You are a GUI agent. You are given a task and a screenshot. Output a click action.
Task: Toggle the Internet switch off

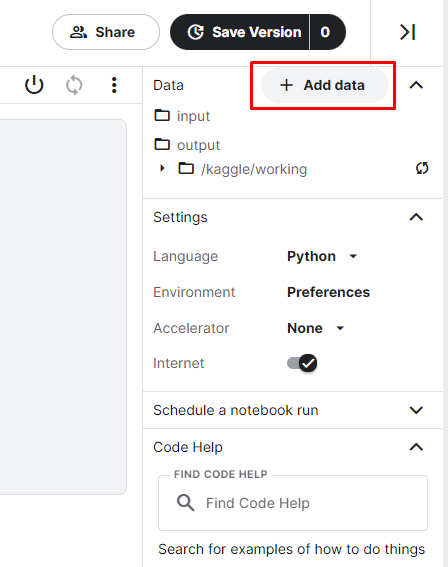pyautogui.click(x=302, y=363)
